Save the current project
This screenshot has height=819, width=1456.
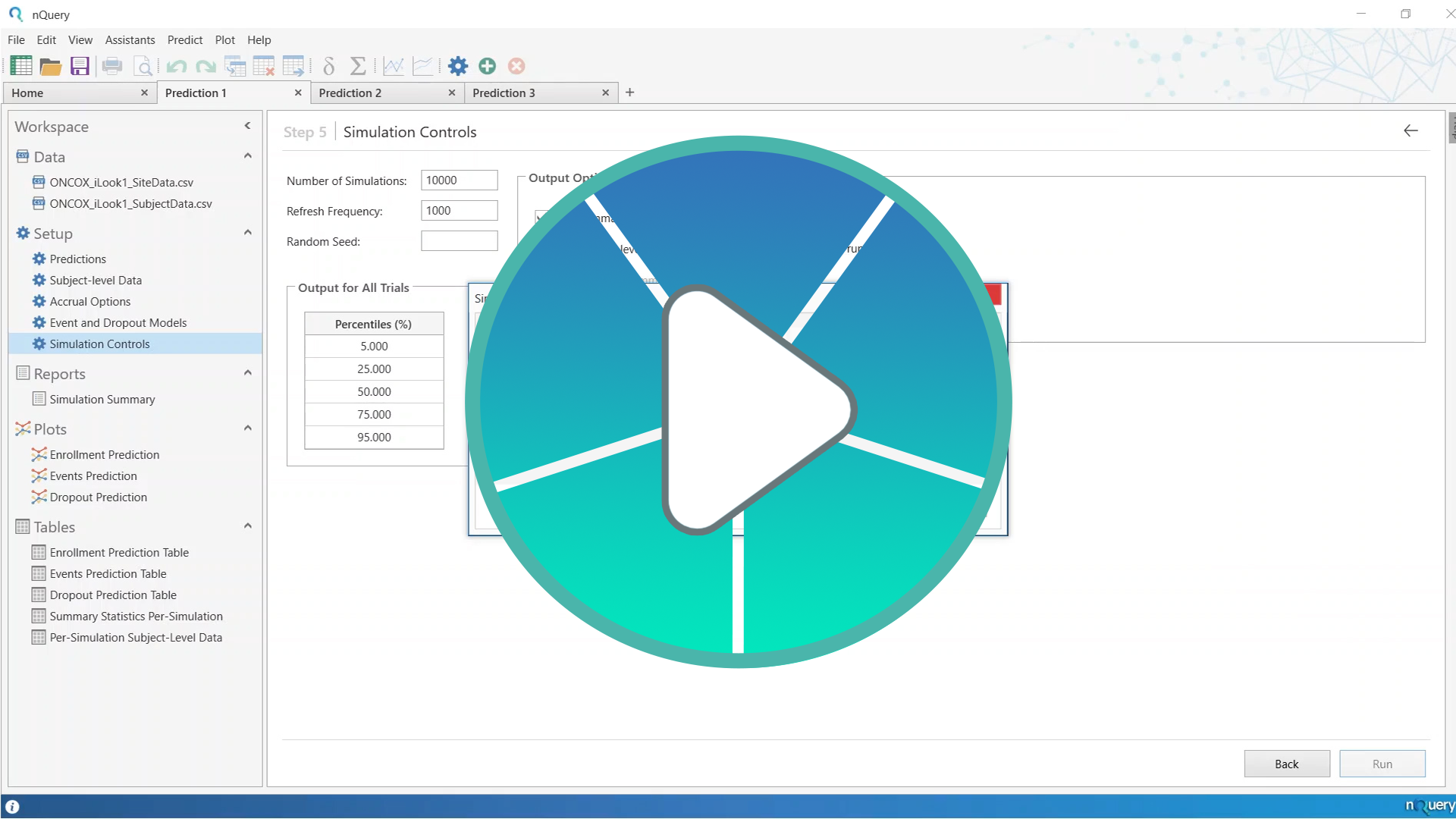point(79,66)
